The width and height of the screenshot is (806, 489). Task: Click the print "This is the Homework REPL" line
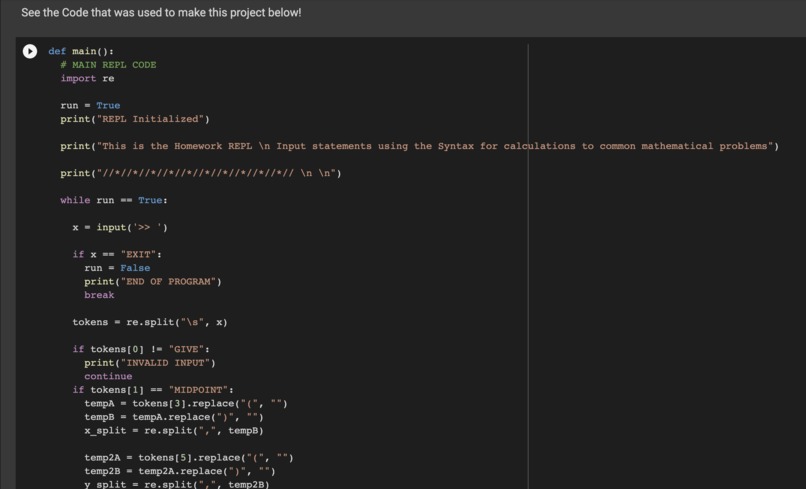click(x=419, y=146)
